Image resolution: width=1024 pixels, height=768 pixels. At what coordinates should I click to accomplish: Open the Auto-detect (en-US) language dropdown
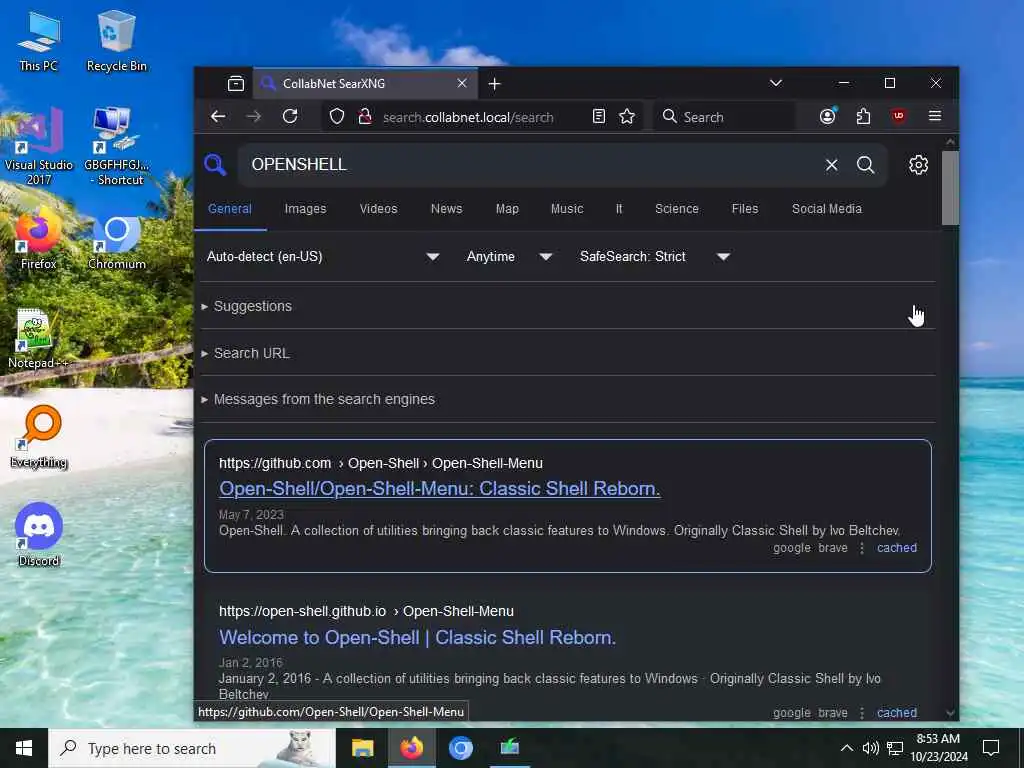[x=323, y=257]
